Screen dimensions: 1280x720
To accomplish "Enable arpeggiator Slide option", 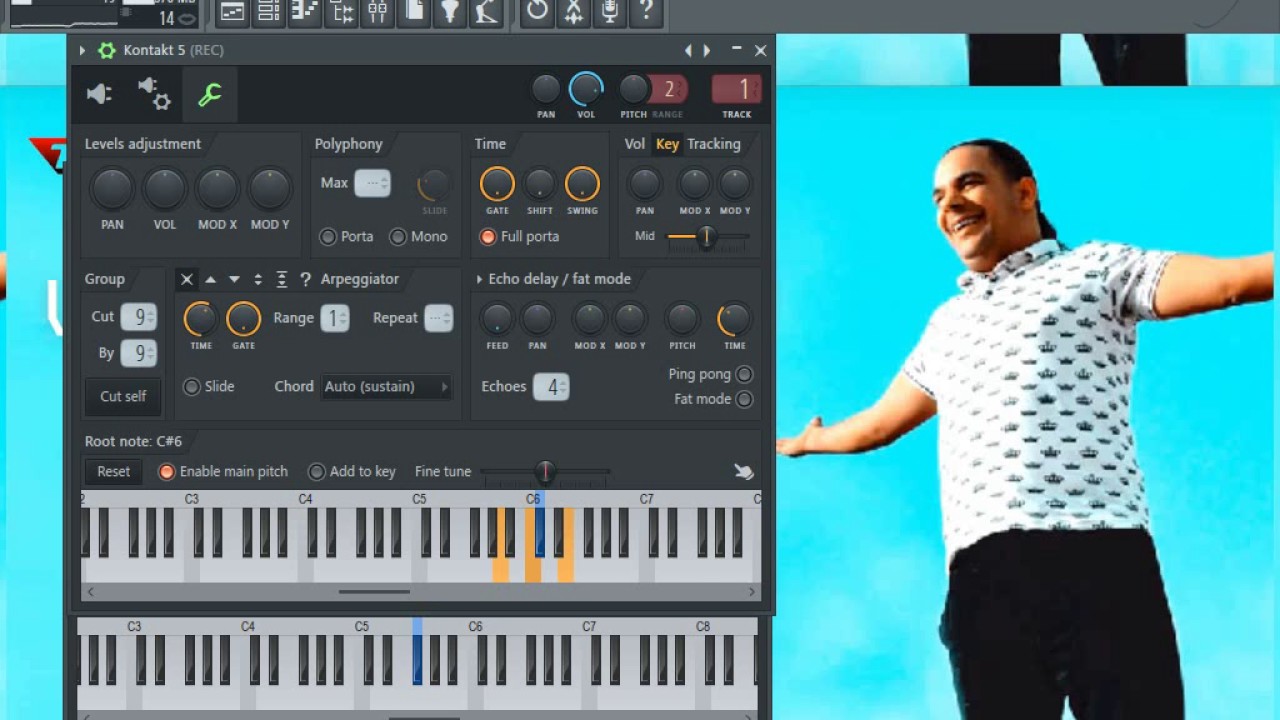I will pos(209,387).
